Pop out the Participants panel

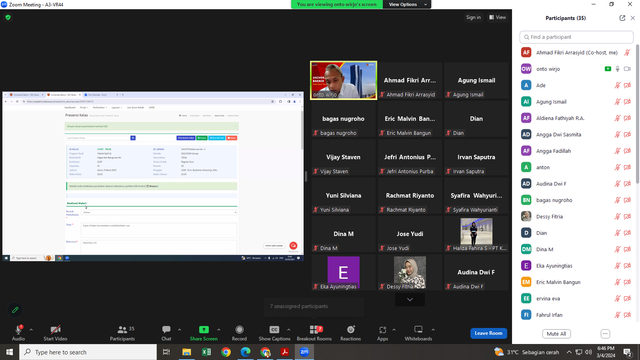[x=622, y=18]
